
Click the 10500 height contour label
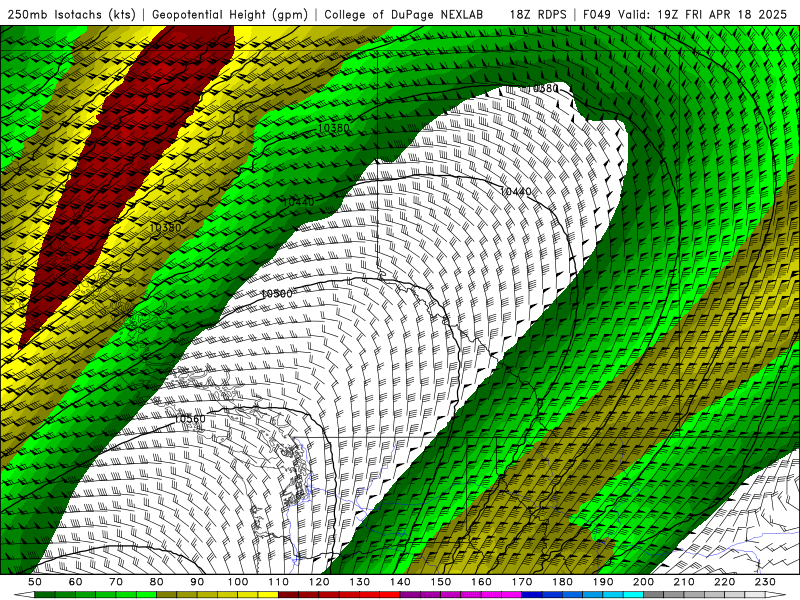[x=276, y=294]
